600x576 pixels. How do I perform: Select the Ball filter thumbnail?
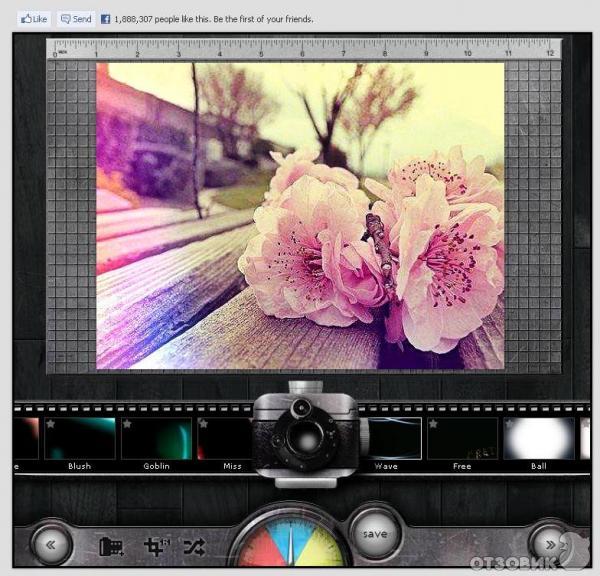click(x=538, y=439)
